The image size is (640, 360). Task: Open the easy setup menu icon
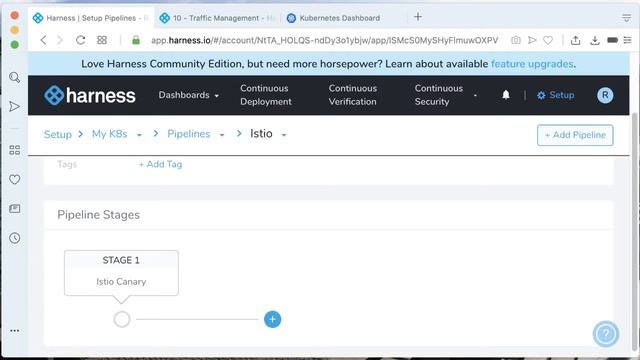pos(627,40)
